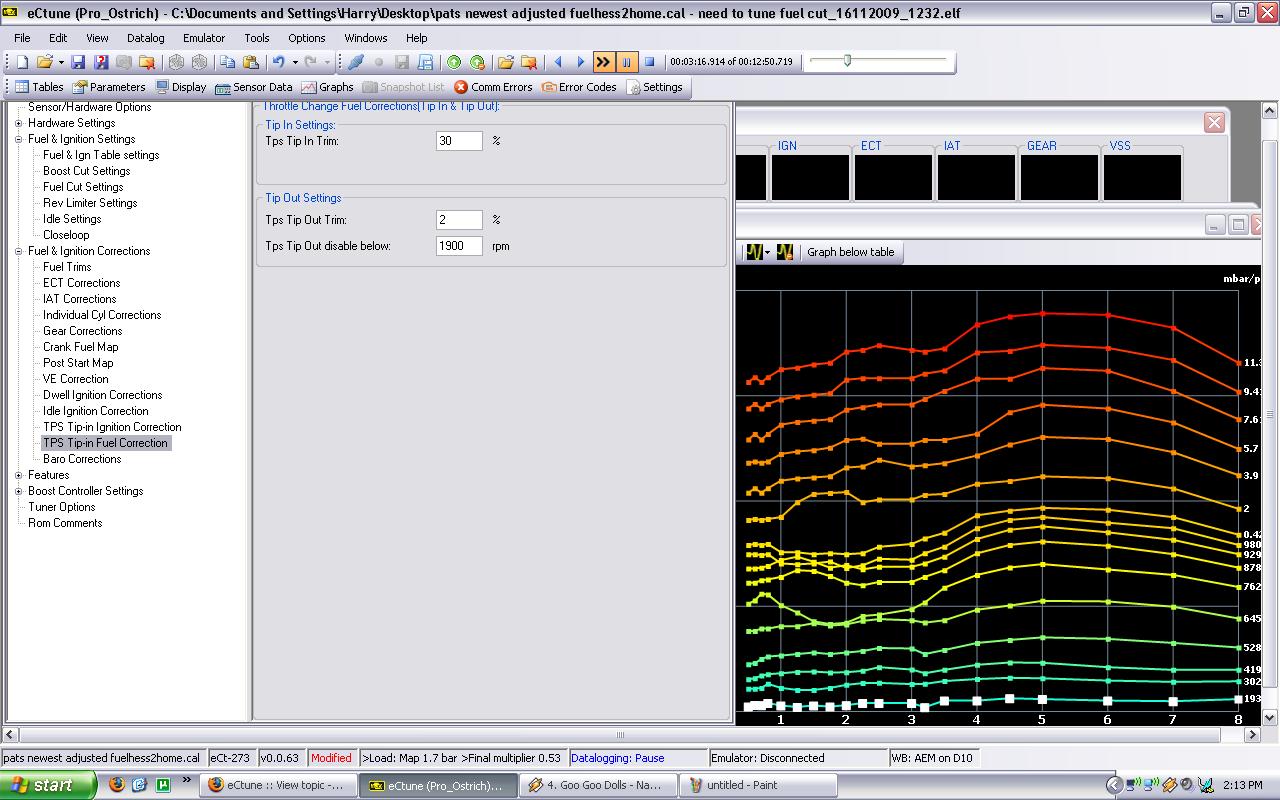Click the New file toolbar icon
The height and width of the screenshot is (800, 1280).
(23, 62)
